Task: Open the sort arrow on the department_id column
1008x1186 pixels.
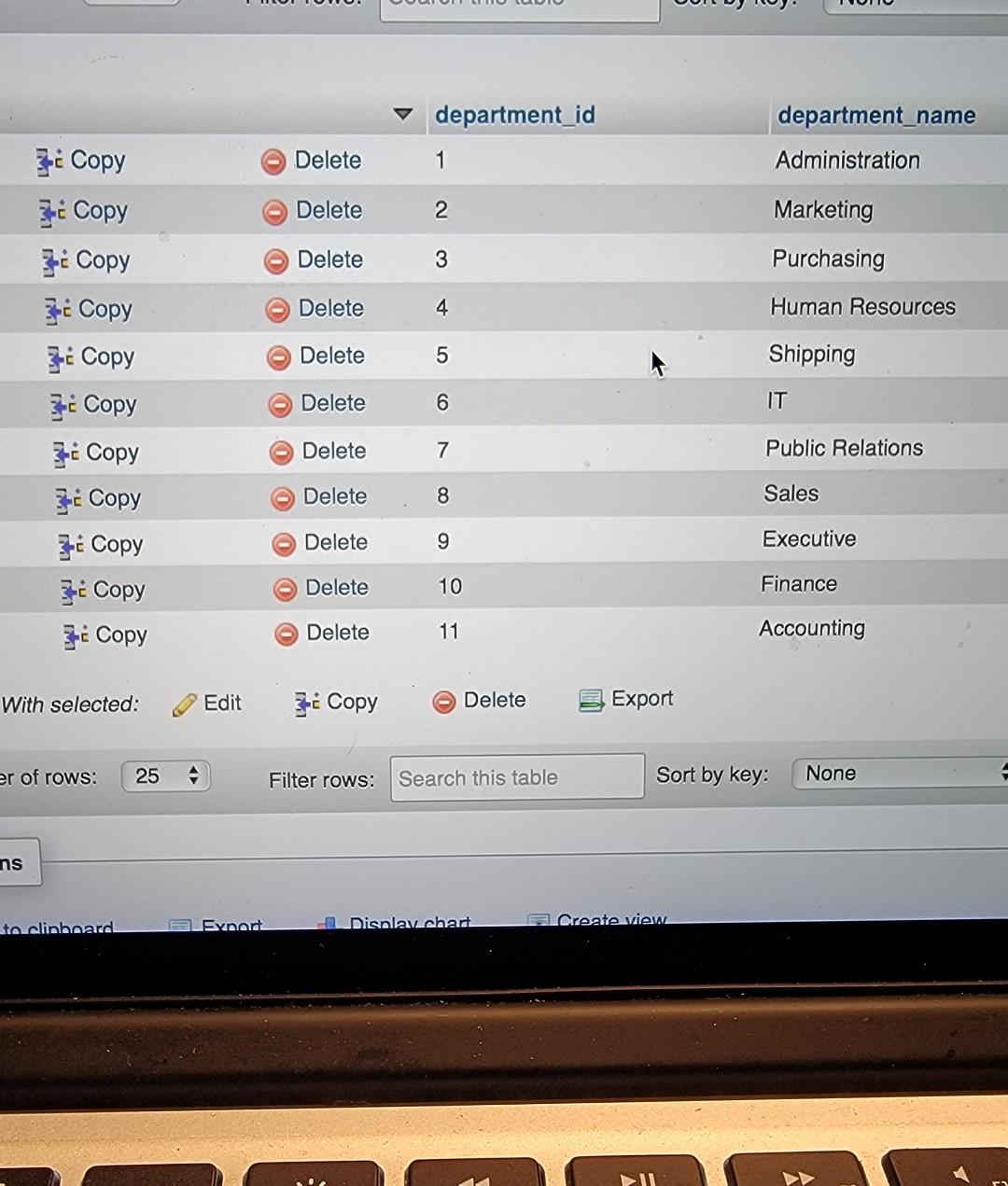Action: click(x=403, y=114)
